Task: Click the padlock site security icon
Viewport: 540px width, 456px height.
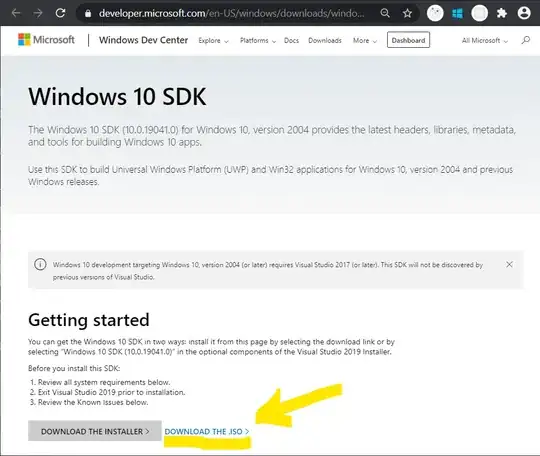Action: tap(88, 13)
